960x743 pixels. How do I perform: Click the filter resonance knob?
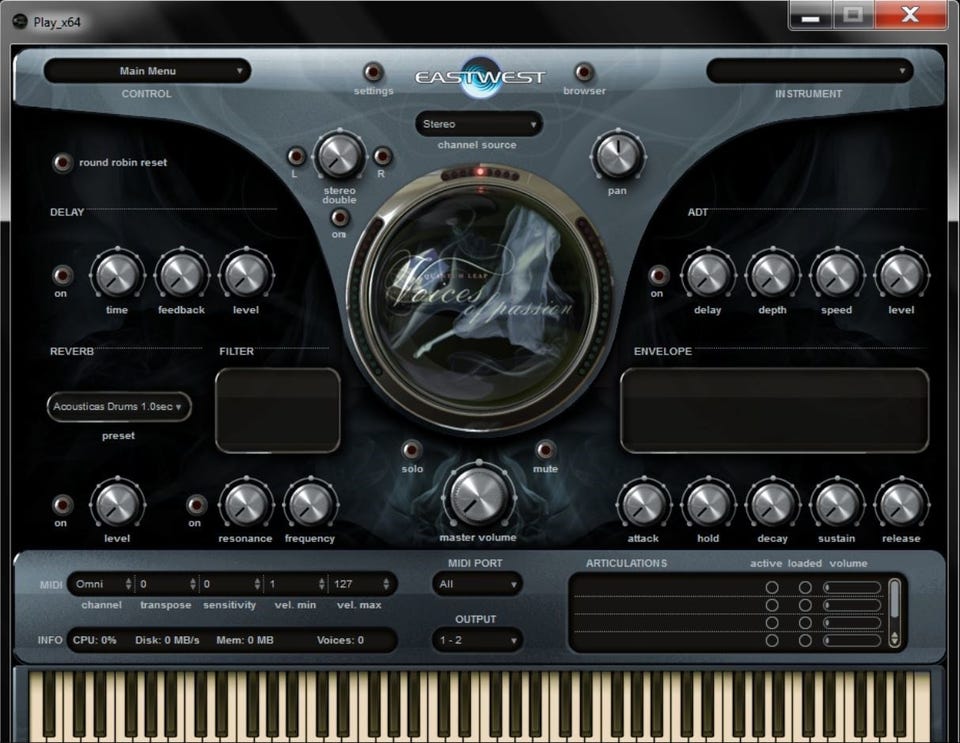(x=246, y=504)
